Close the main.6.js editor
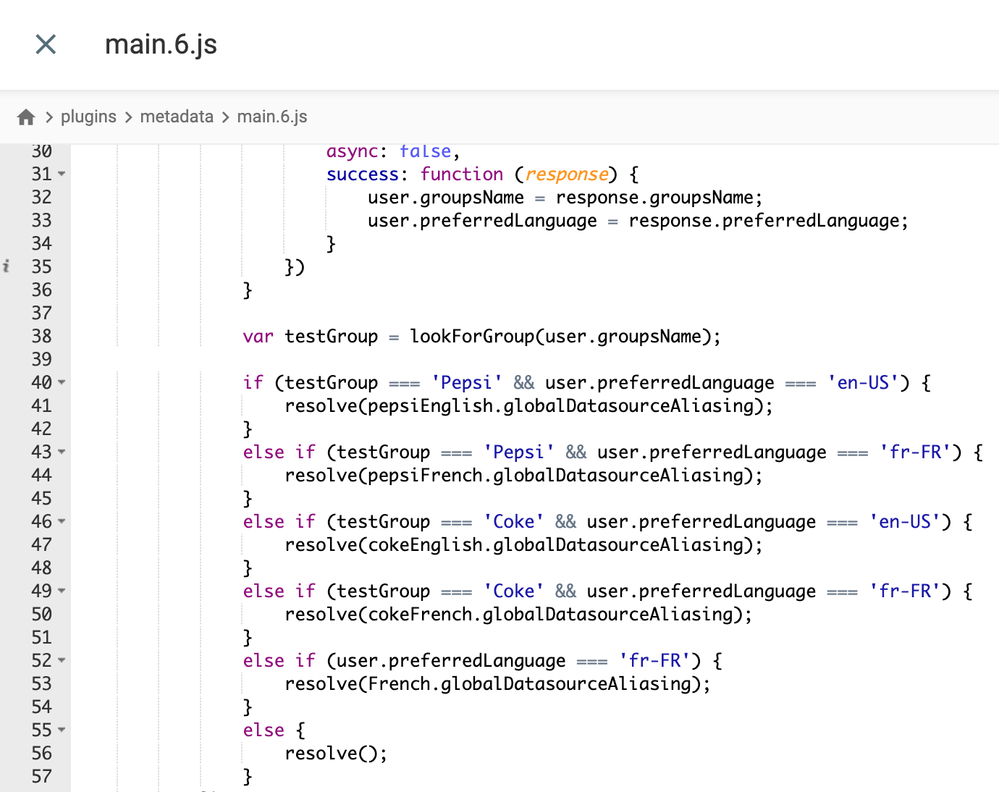The width and height of the screenshot is (999, 792). click(x=46, y=45)
